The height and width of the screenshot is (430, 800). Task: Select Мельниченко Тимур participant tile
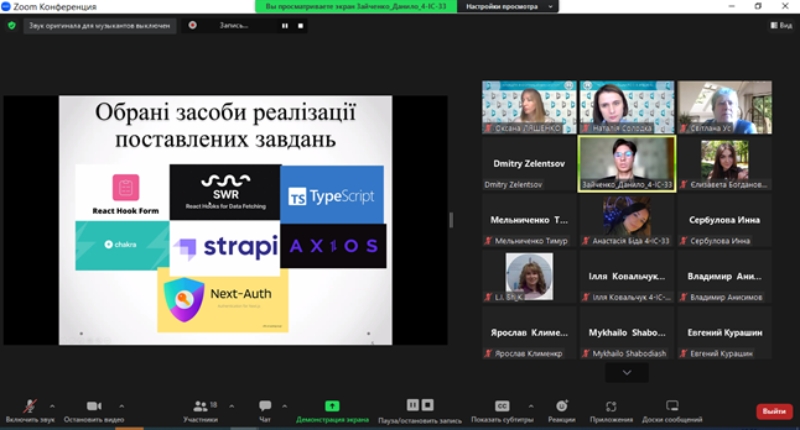tap(529, 220)
